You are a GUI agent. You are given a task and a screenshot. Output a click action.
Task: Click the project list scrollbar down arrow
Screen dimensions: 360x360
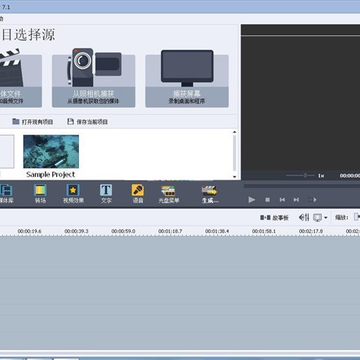(234, 177)
